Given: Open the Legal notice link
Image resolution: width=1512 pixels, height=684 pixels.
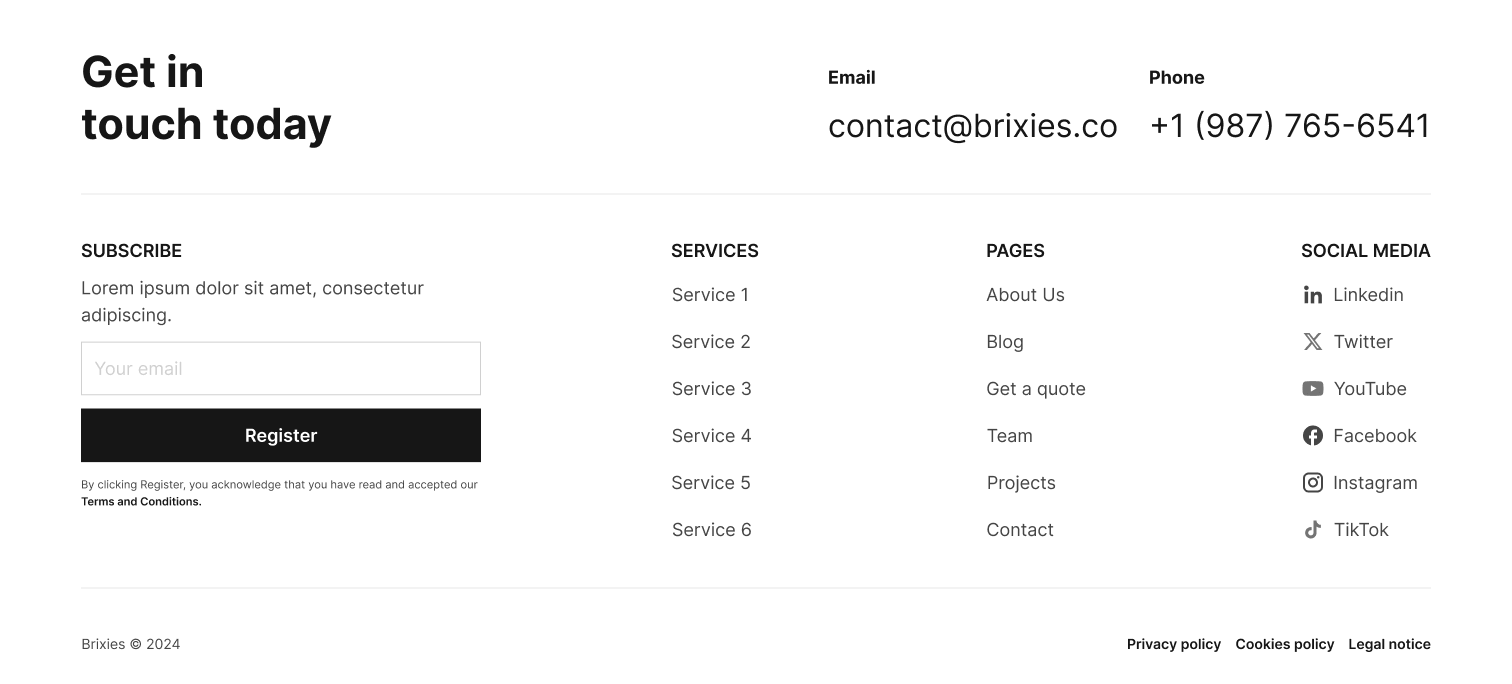Looking at the screenshot, I should pos(1389,644).
